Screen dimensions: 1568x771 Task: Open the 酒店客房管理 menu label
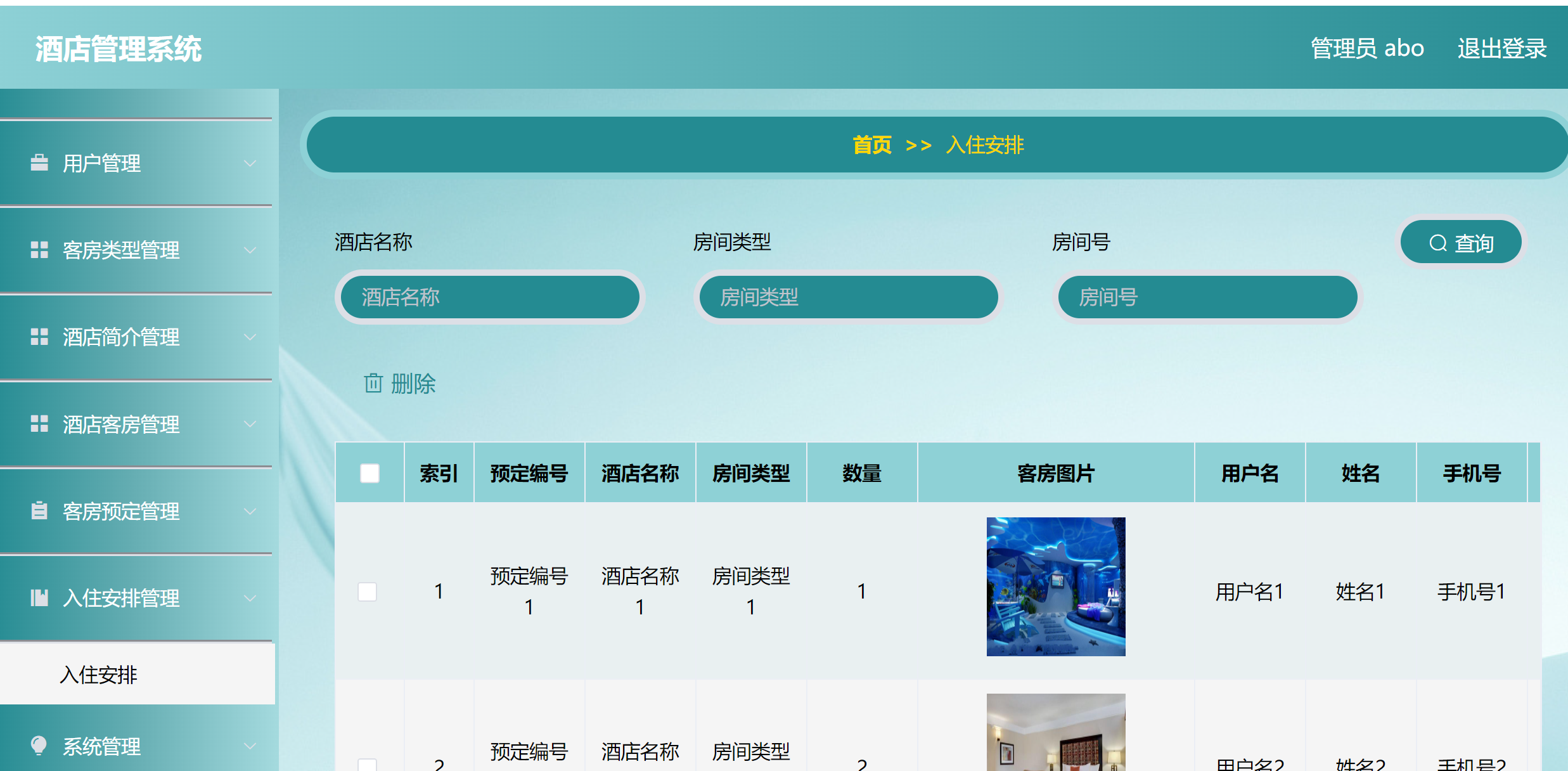(121, 424)
